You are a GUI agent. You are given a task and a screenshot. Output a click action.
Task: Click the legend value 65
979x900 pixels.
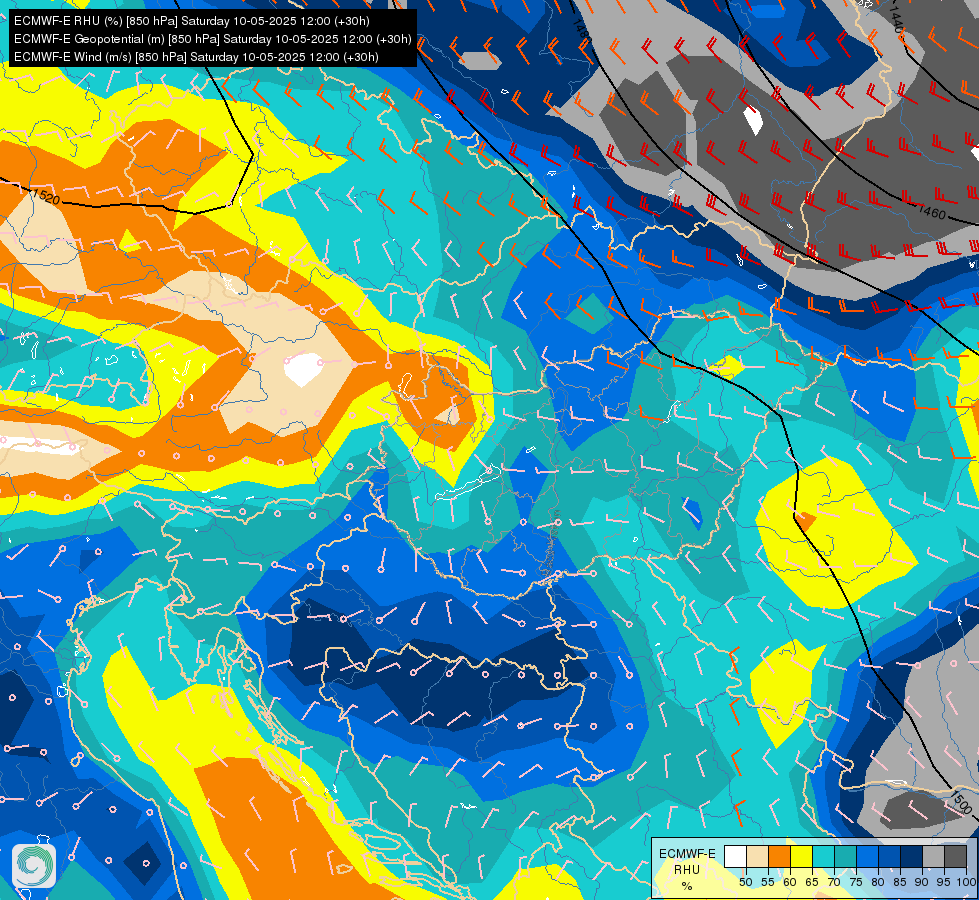[812, 882]
